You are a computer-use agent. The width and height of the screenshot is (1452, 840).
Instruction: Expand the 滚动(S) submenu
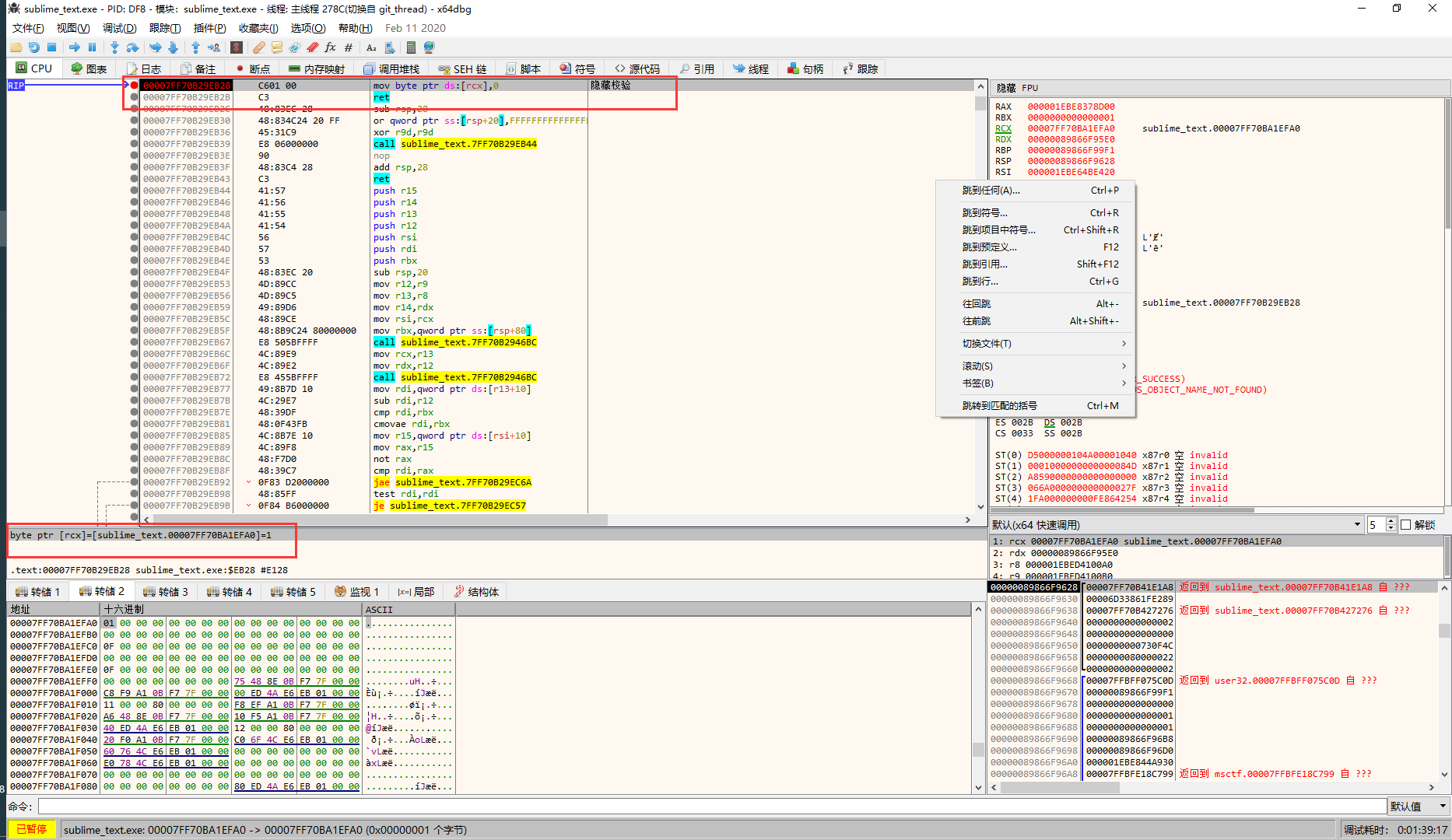1036,366
